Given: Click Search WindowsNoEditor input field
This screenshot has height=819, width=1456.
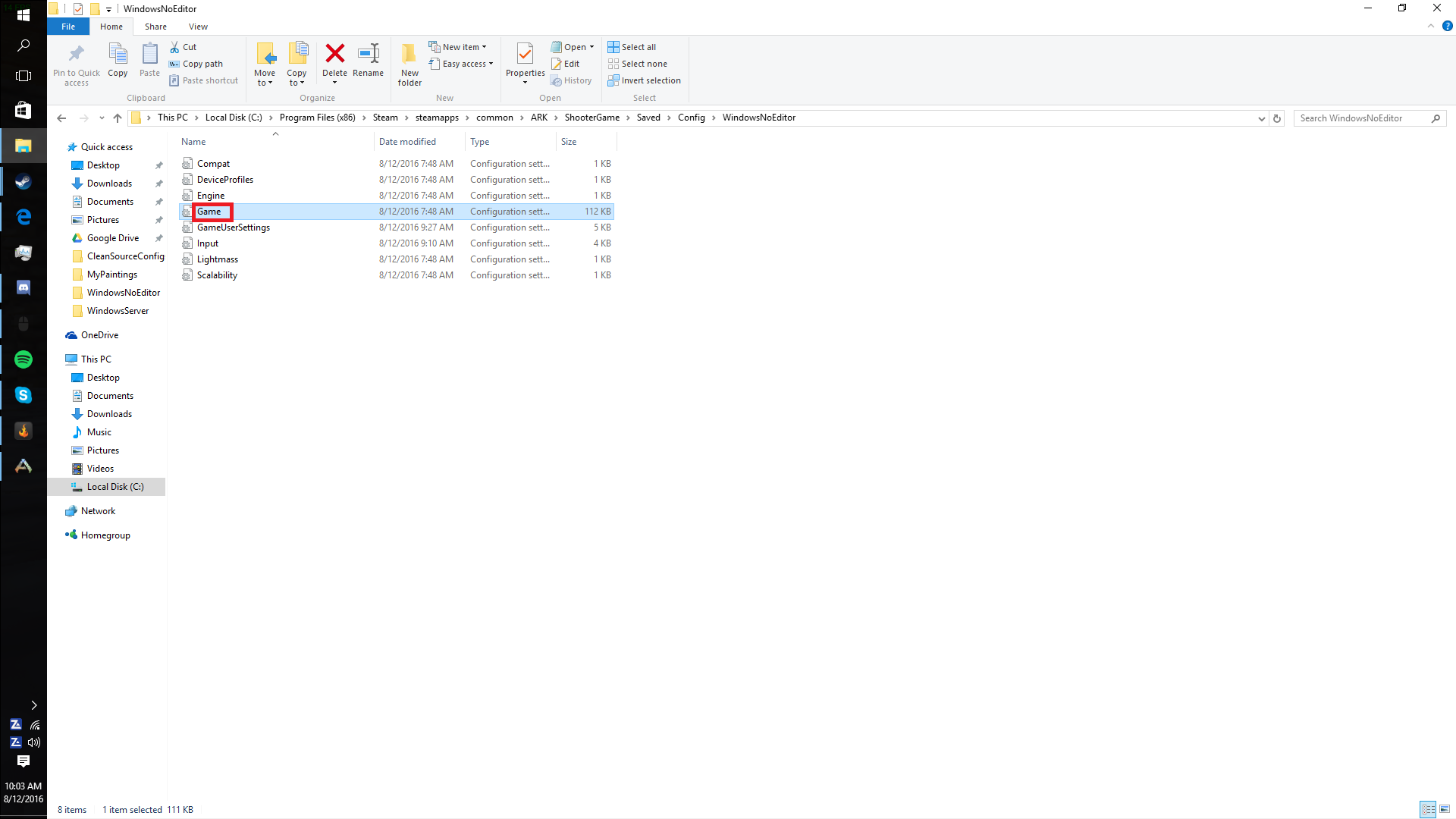Looking at the screenshot, I should (1361, 118).
